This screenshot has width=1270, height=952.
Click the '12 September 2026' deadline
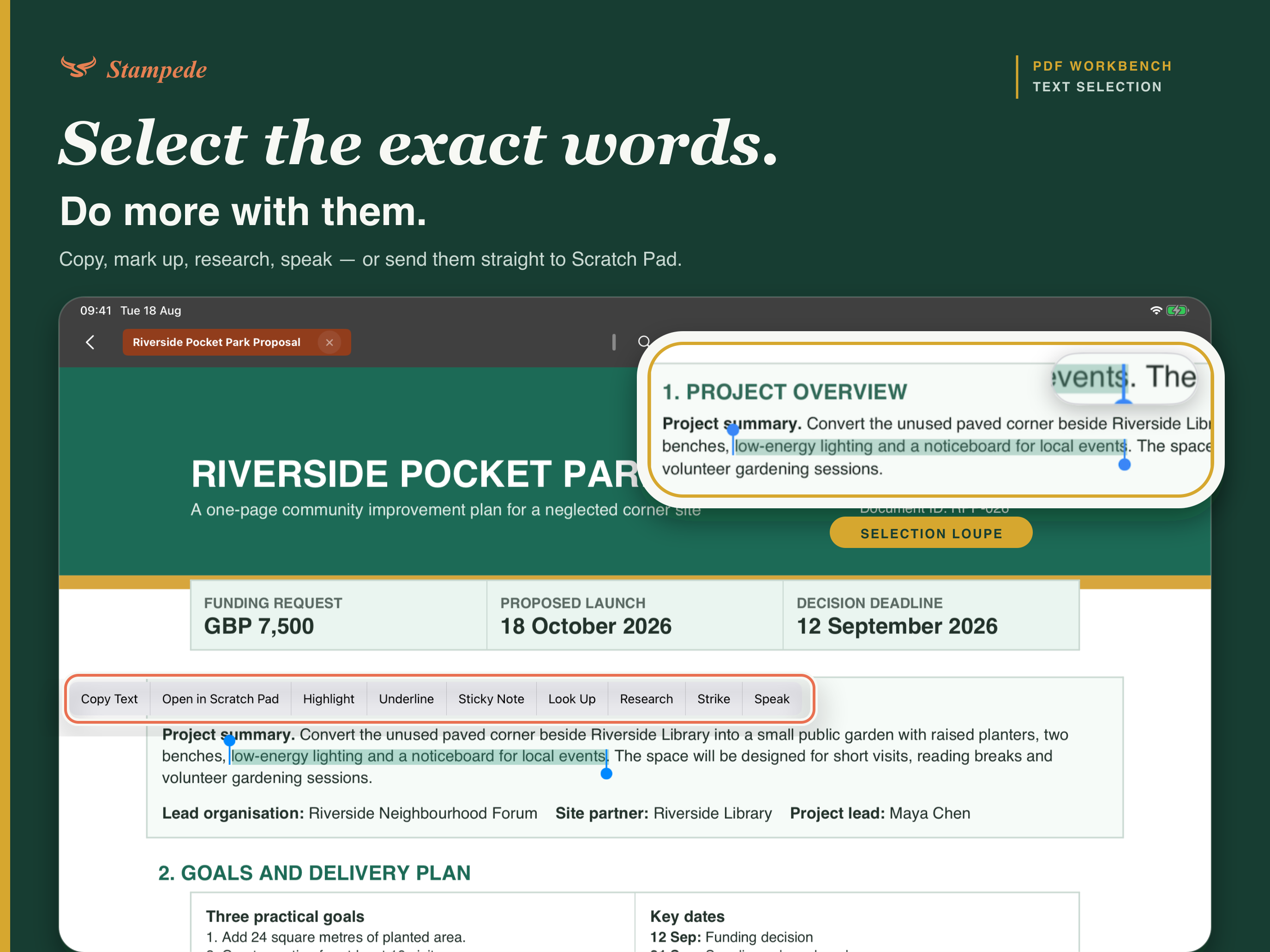pyautogui.click(x=897, y=626)
